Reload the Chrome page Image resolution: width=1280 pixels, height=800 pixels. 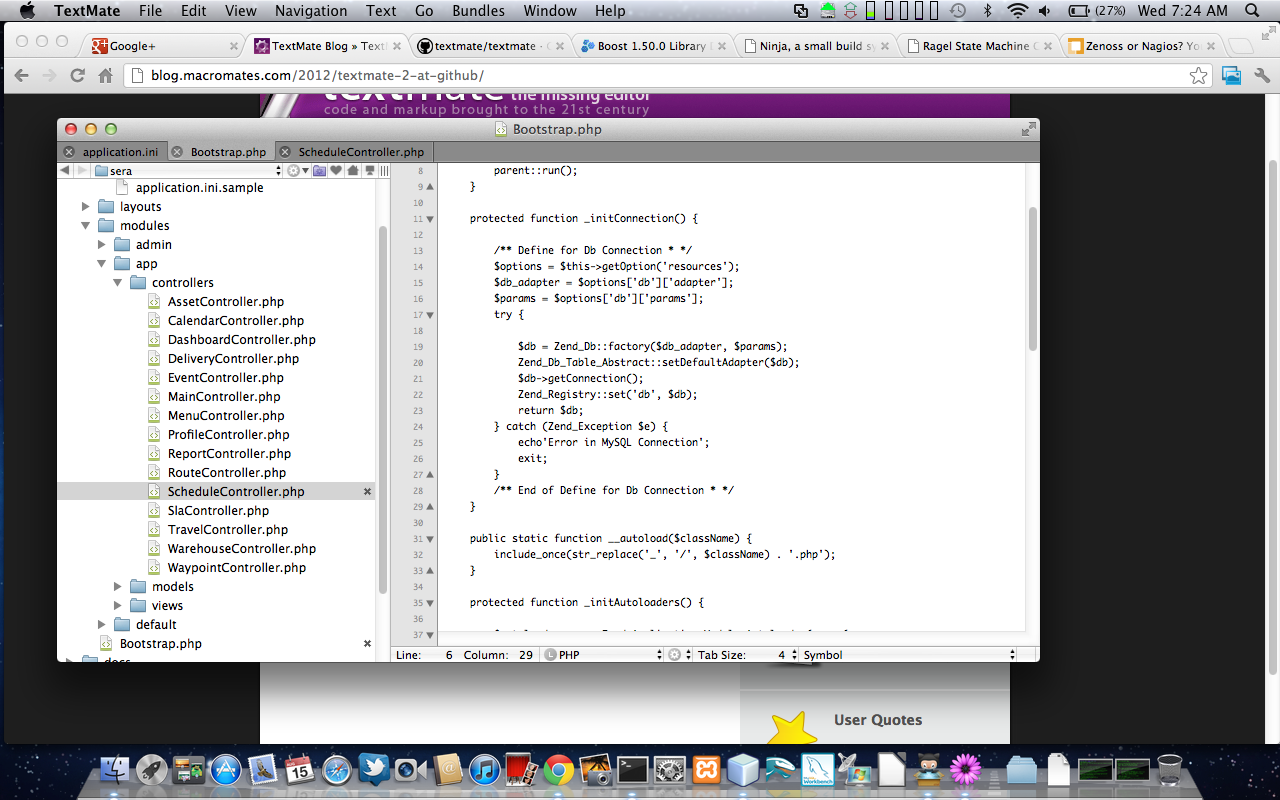77,76
